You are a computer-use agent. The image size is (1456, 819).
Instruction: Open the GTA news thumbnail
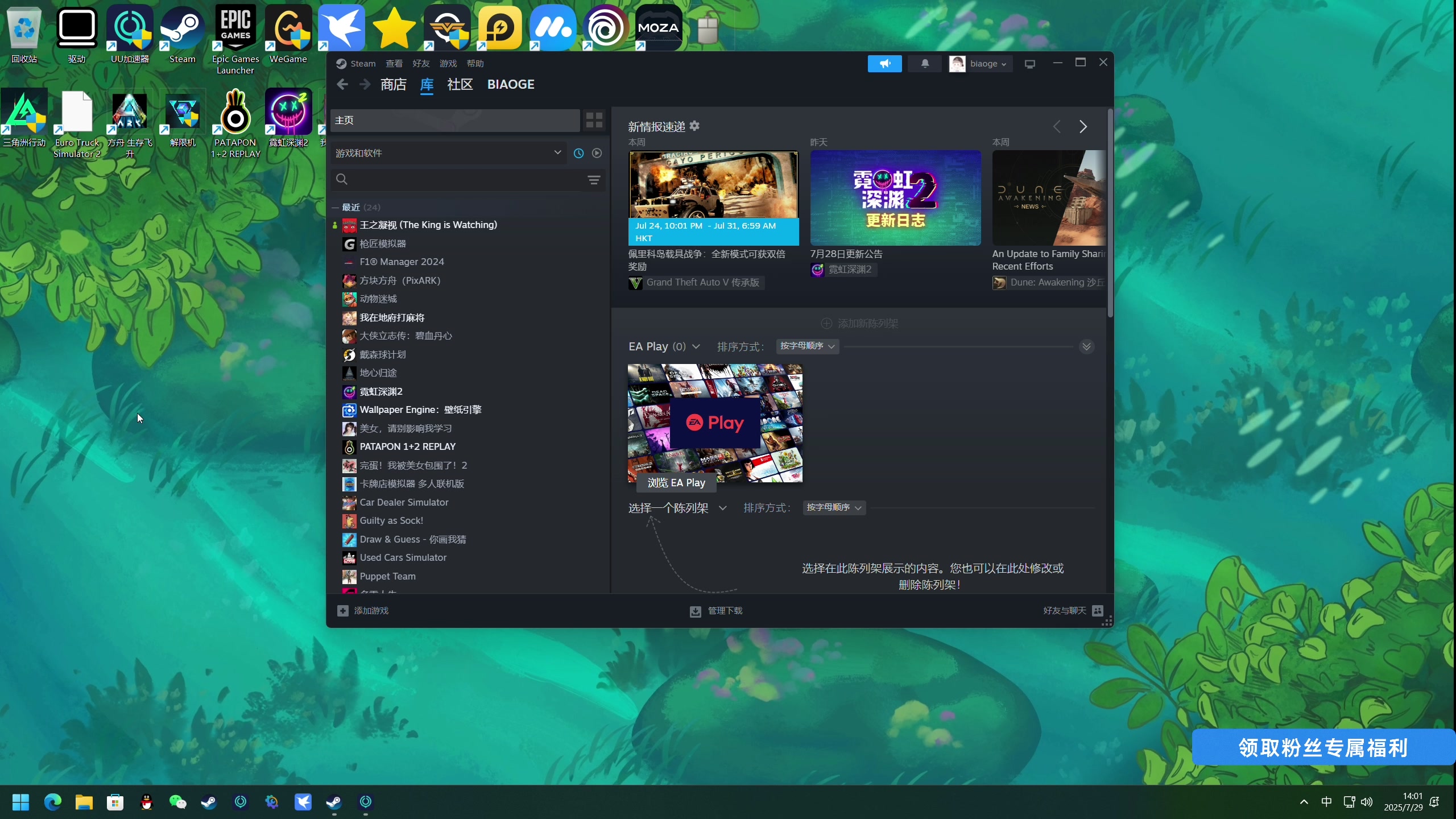pyautogui.click(x=713, y=198)
